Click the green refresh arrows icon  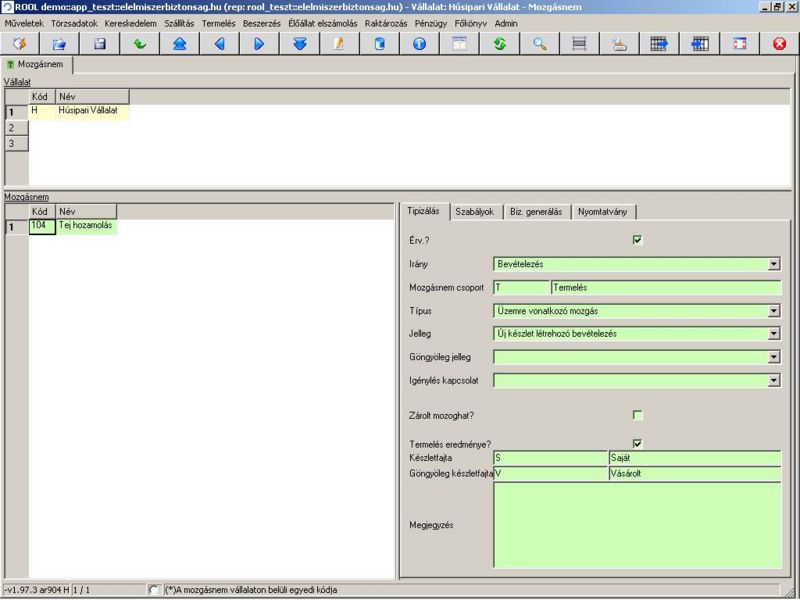499,44
